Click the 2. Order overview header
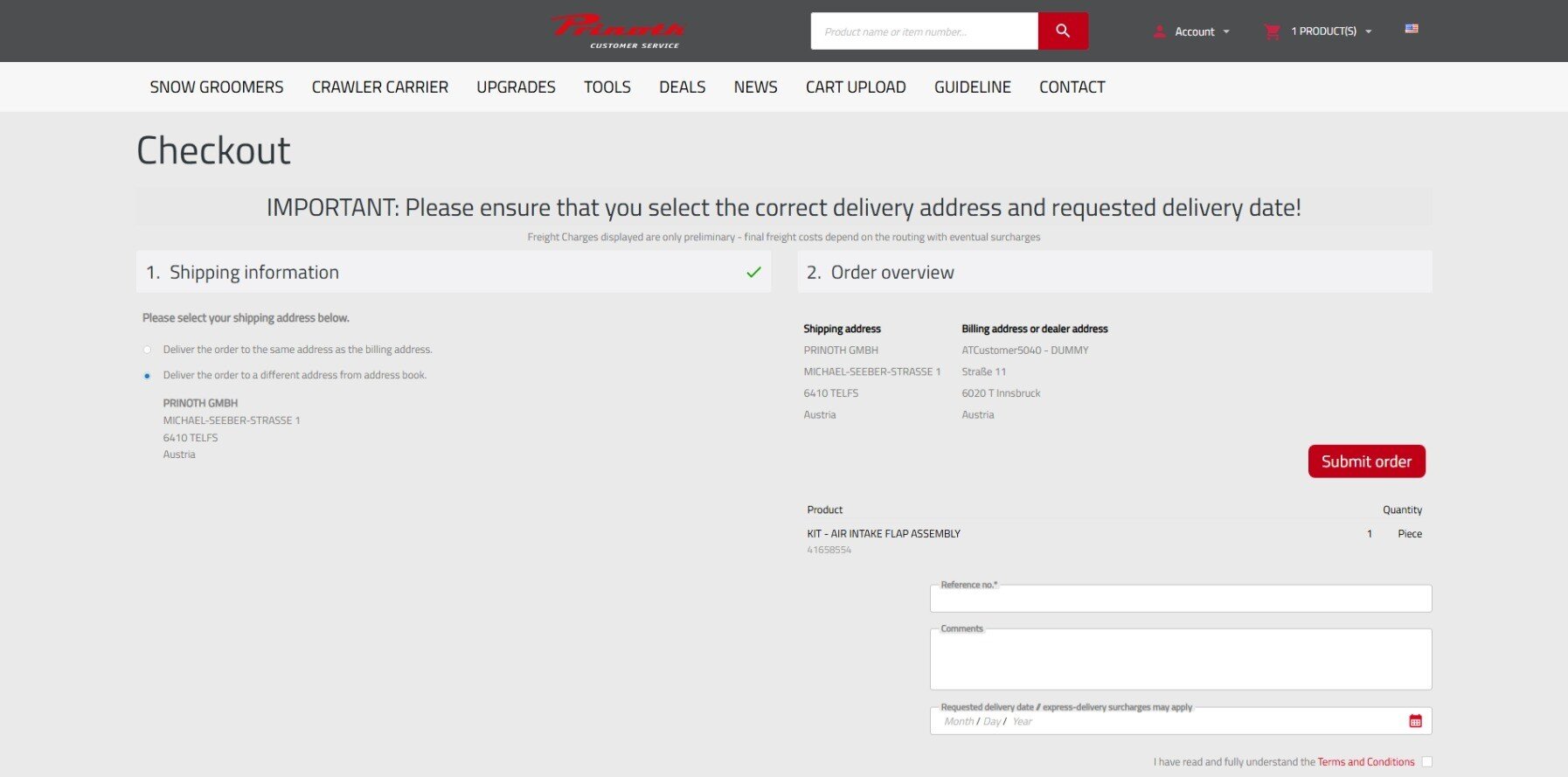 tap(1114, 272)
